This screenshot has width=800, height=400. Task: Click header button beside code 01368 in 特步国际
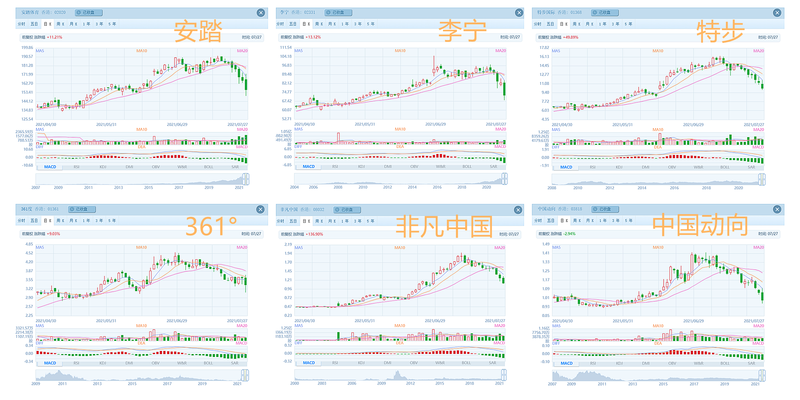[x=605, y=12]
